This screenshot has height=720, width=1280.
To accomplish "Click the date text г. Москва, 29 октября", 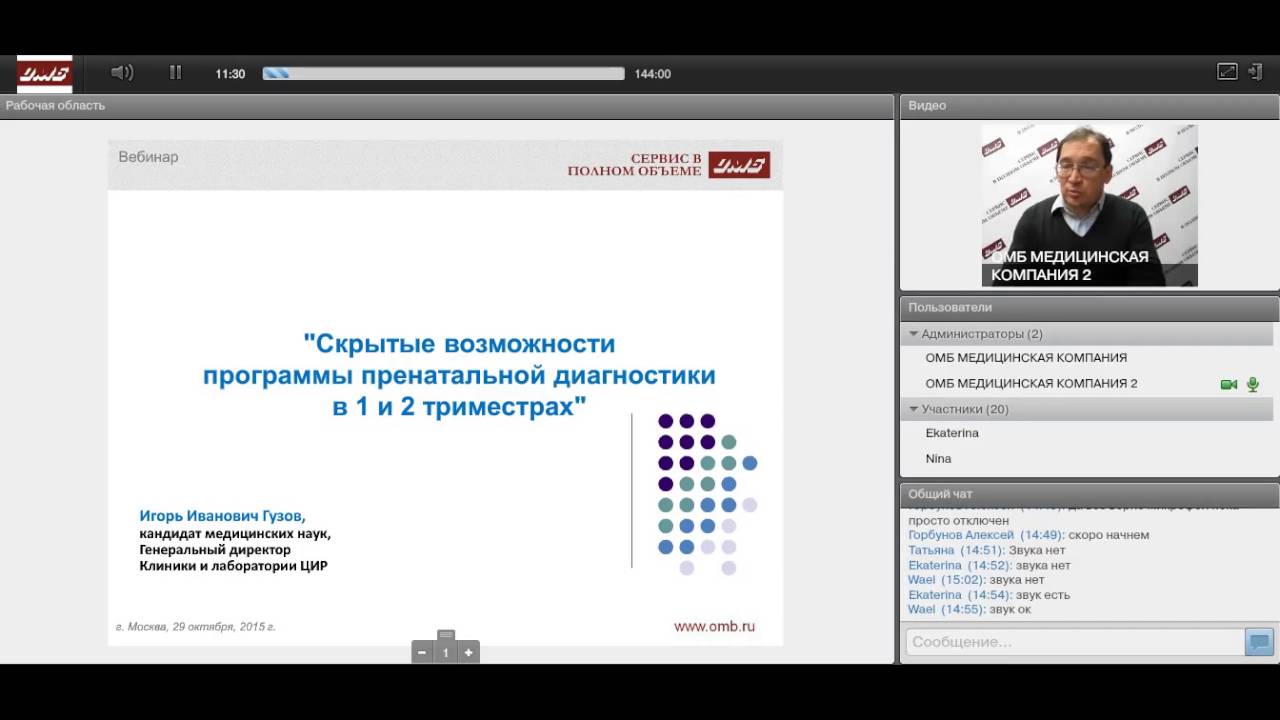I will (x=195, y=627).
